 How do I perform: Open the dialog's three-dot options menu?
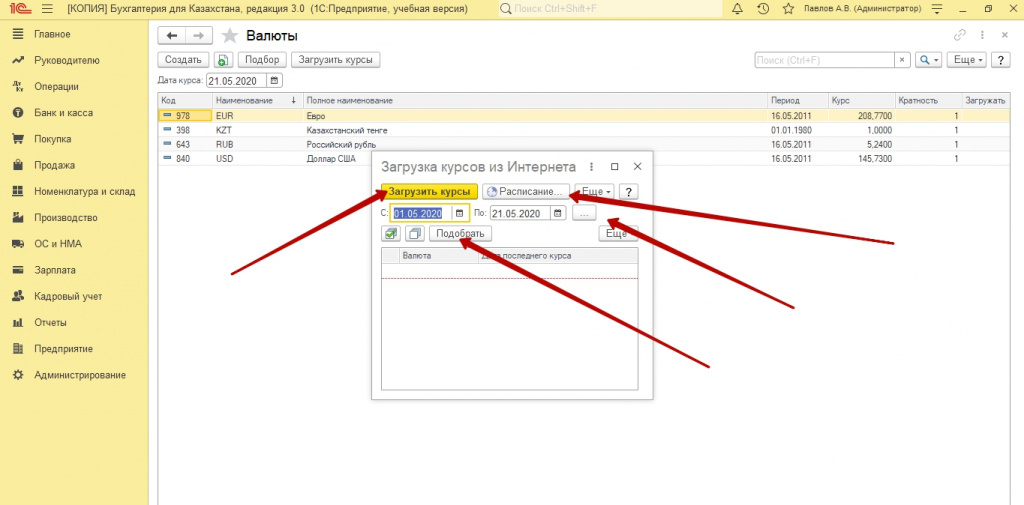point(592,167)
